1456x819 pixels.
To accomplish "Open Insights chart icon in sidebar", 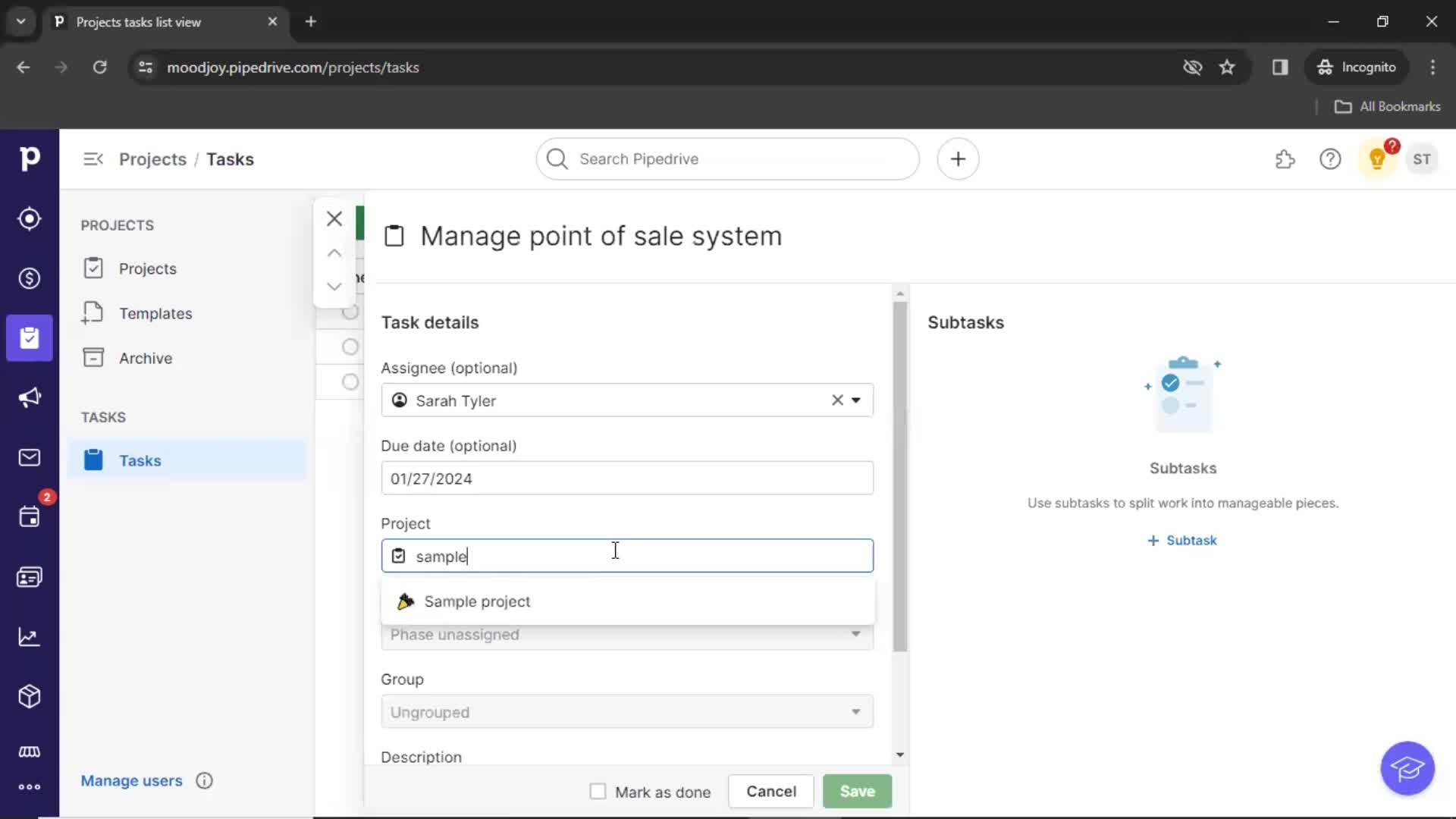I will click(x=30, y=637).
